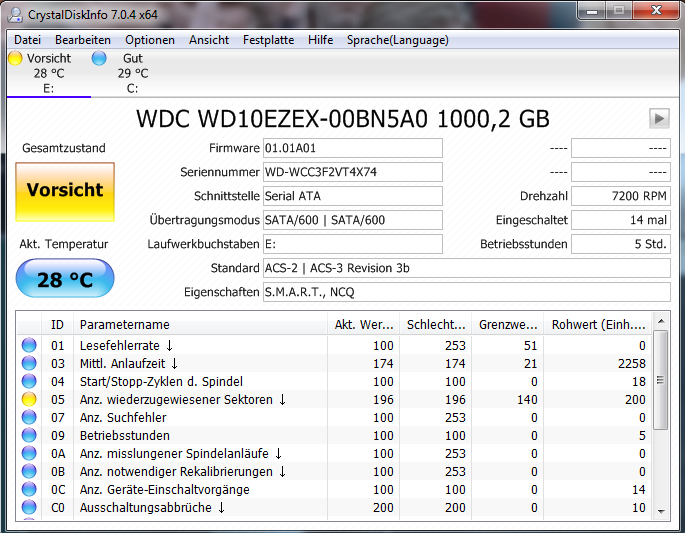This screenshot has width=685, height=533.
Task: Click blue status icon of Mittl. Anlaufzeit row
Action: [x=29, y=363]
